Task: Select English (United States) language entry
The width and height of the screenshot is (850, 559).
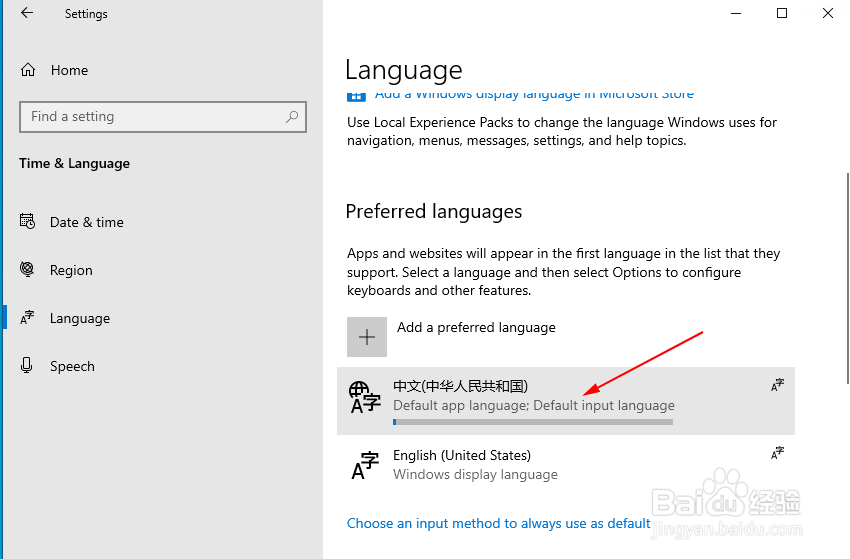Action: point(566,465)
